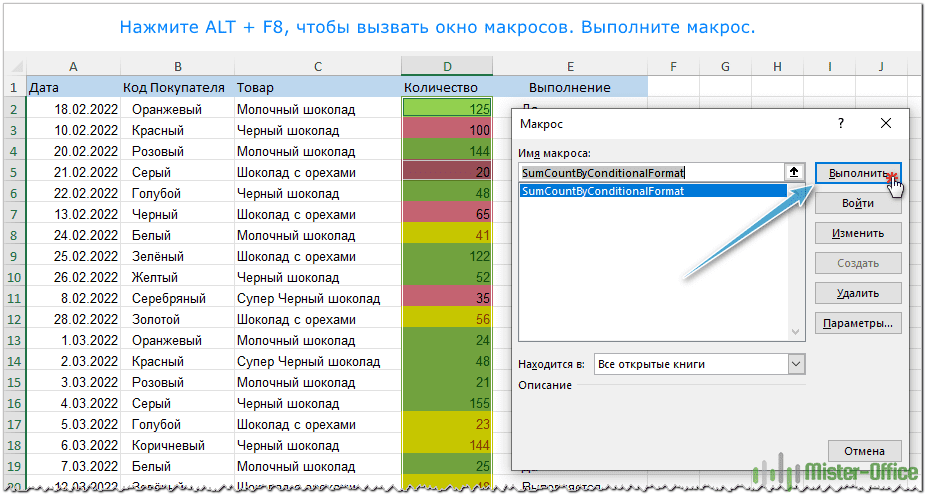Select the cell containing Супер Черный шоколад in row 11
The height and width of the screenshot is (501, 926).
(x=316, y=298)
